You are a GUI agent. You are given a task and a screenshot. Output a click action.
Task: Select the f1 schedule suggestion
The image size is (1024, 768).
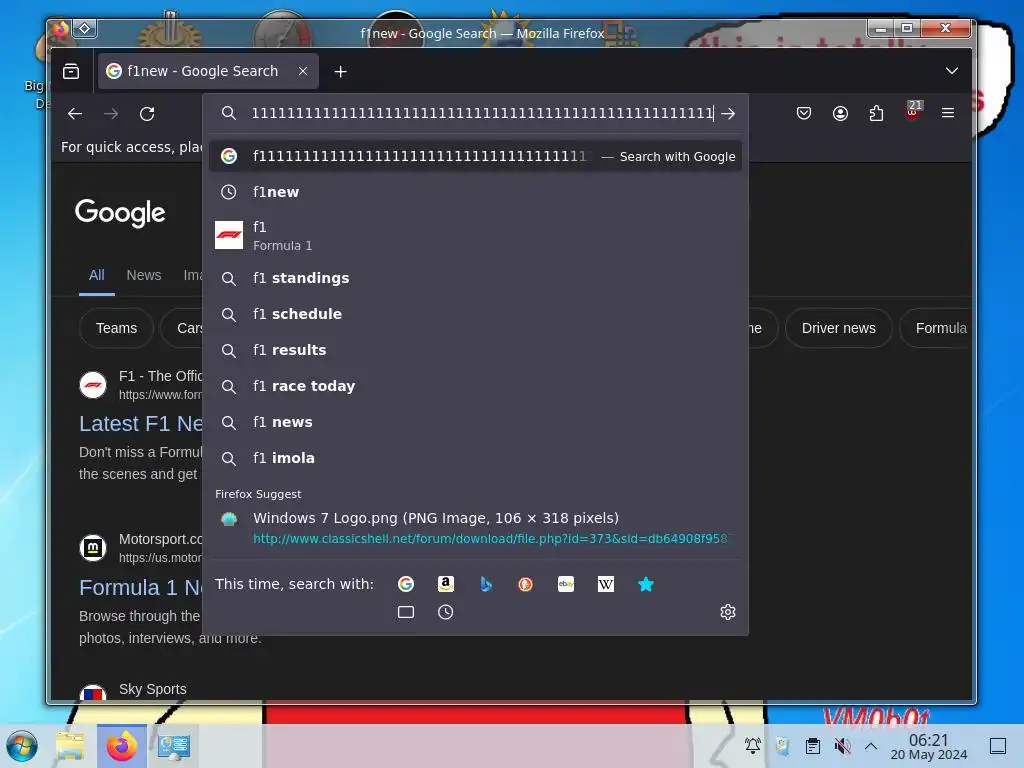pyautogui.click(x=475, y=314)
